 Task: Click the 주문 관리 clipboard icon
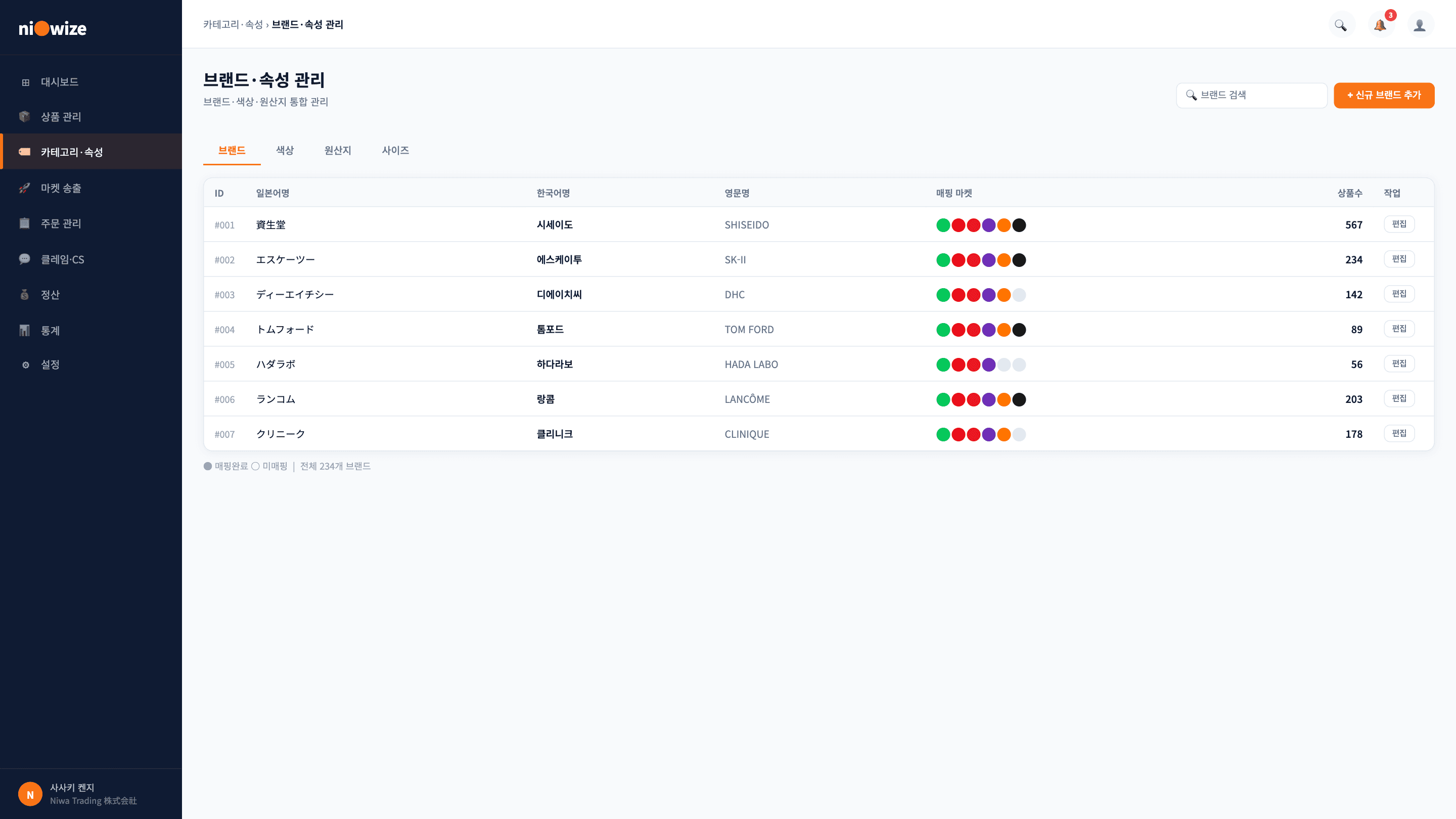point(24,224)
